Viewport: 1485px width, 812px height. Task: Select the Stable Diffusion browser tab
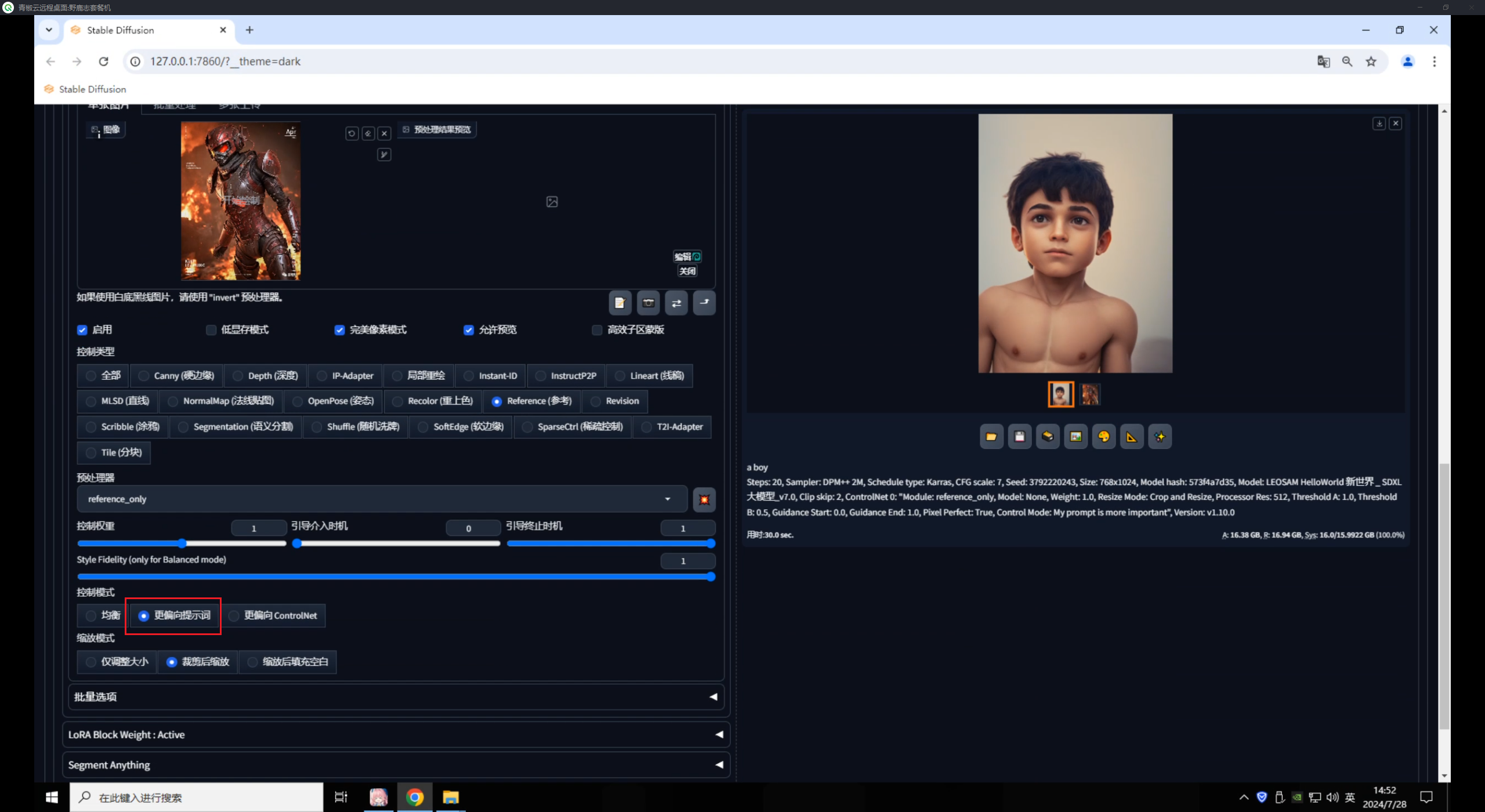(x=148, y=30)
